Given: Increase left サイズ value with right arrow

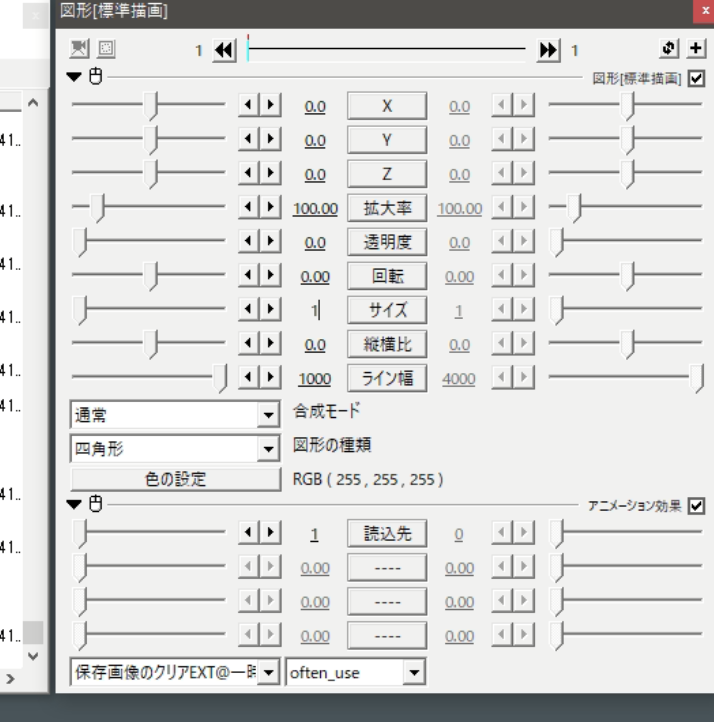Looking at the screenshot, I should pyautogui.click(x=271, y=309).
